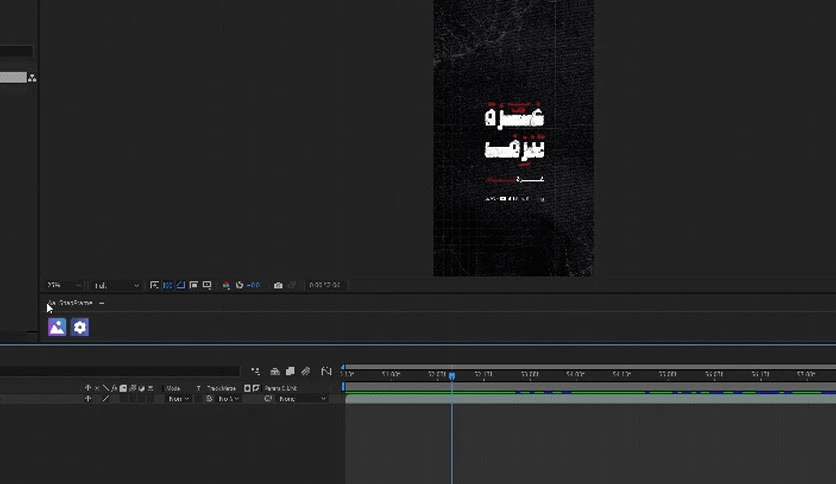Click the composition preview thumbnail
Viewport: 836px width, 484px height.
pos(513,138)
